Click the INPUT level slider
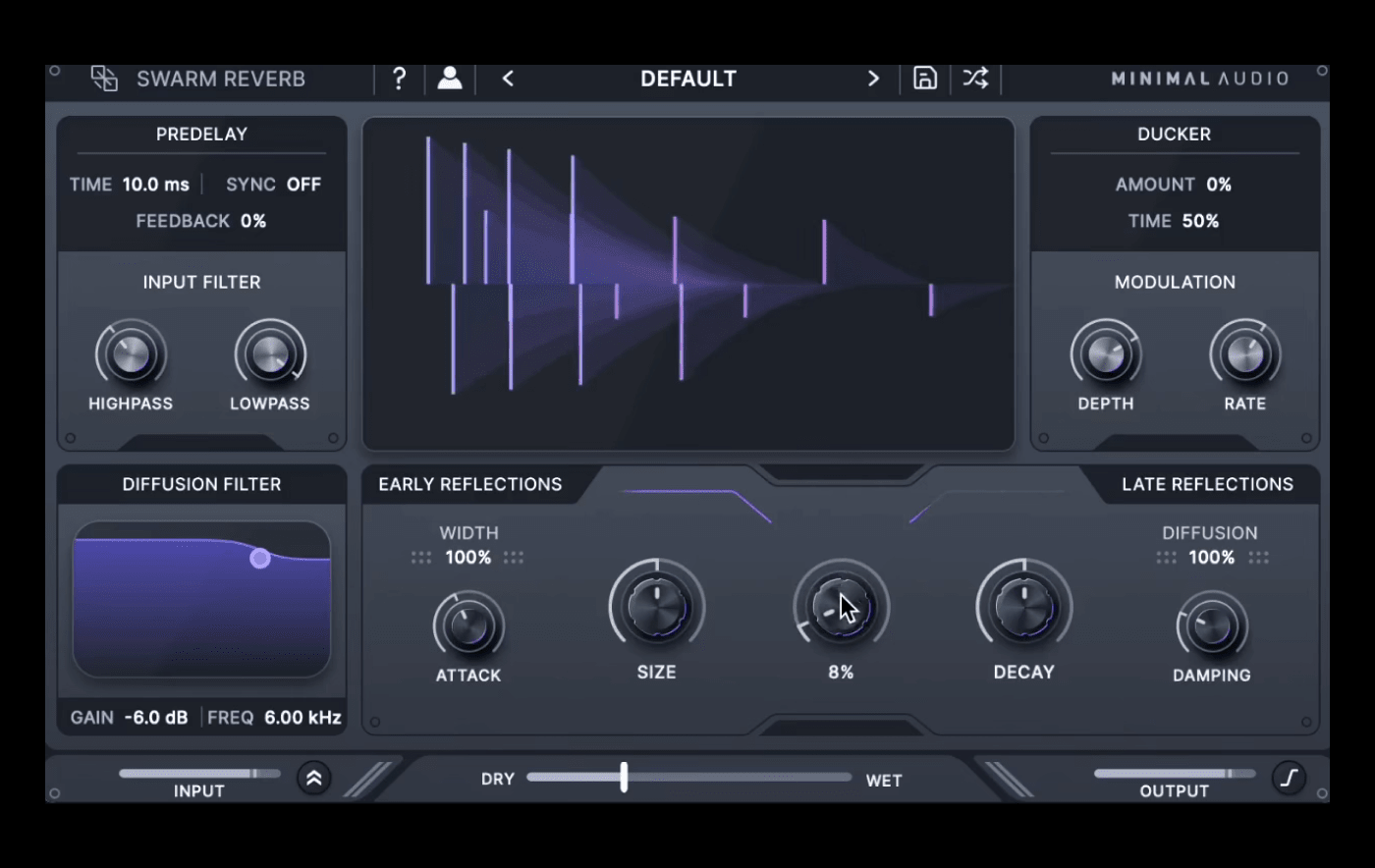 pyautogui.click(x=199, y=774)
